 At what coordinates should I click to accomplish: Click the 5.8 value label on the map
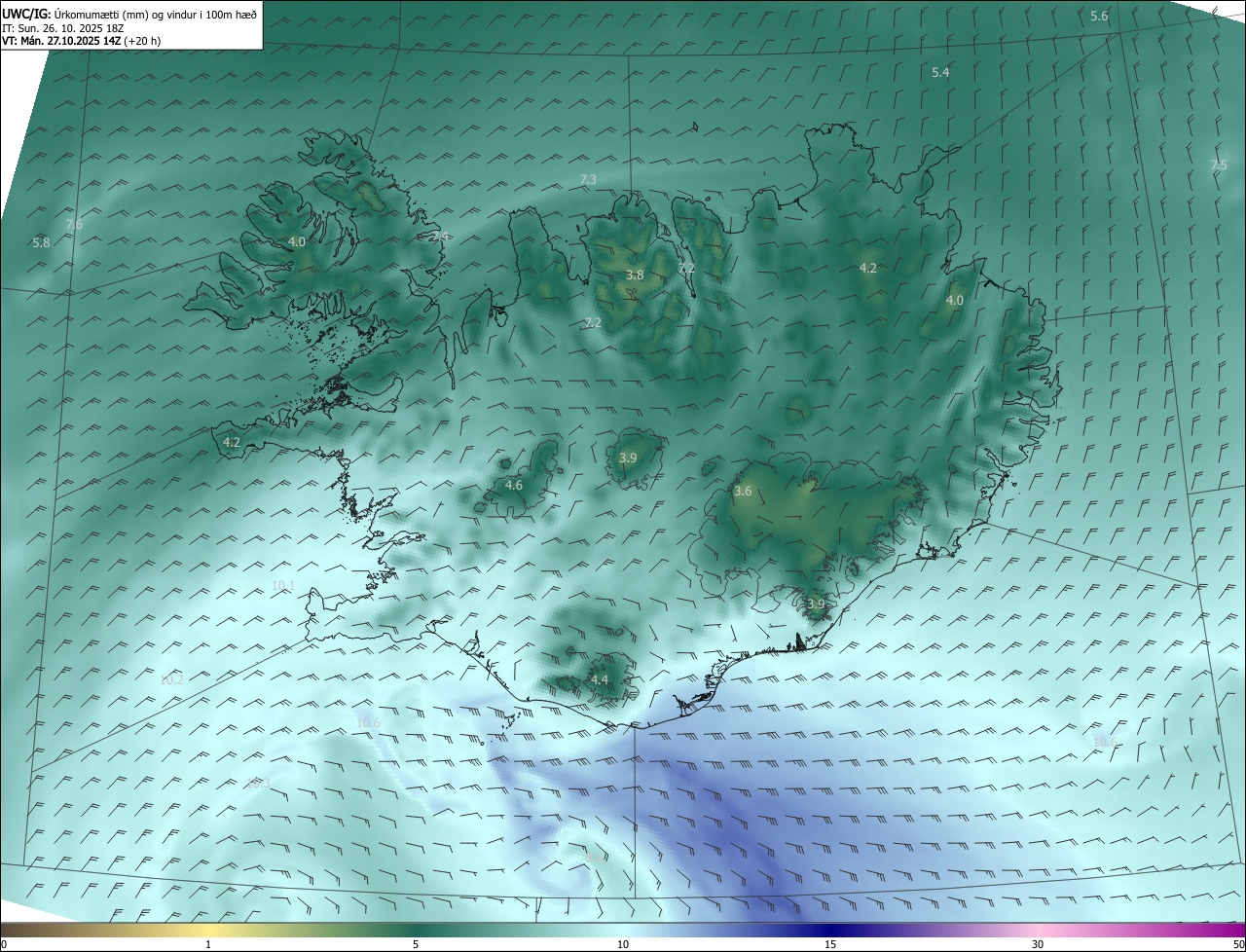pos(41,242)
